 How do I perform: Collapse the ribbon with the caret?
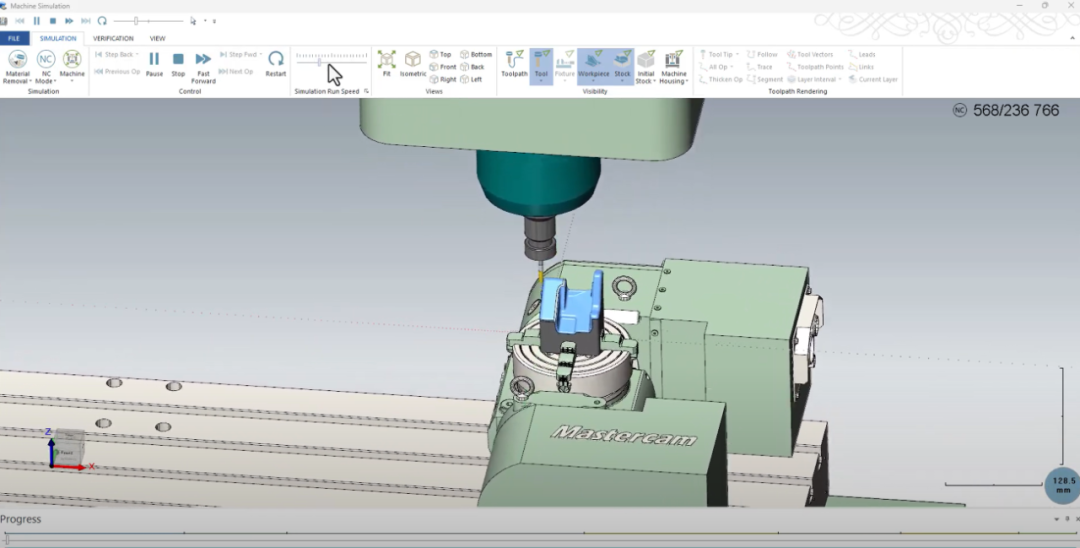tap(1072, 39)
